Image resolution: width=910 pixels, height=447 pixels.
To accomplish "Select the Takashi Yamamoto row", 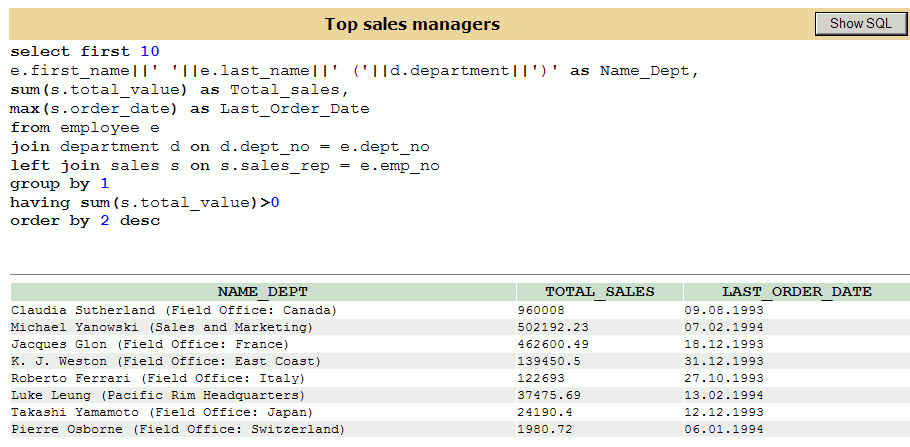I will click(460, 412).
